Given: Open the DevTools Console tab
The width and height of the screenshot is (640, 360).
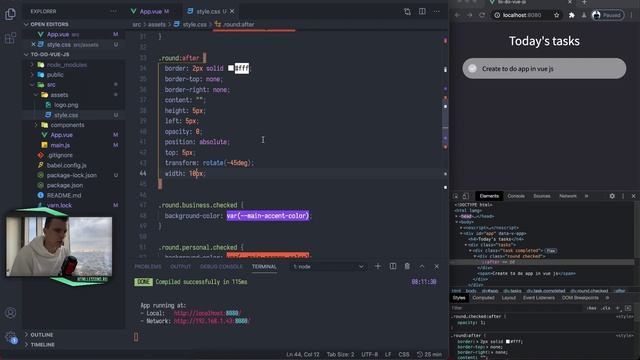Looking at the screenshot, I should coord(516,196).
